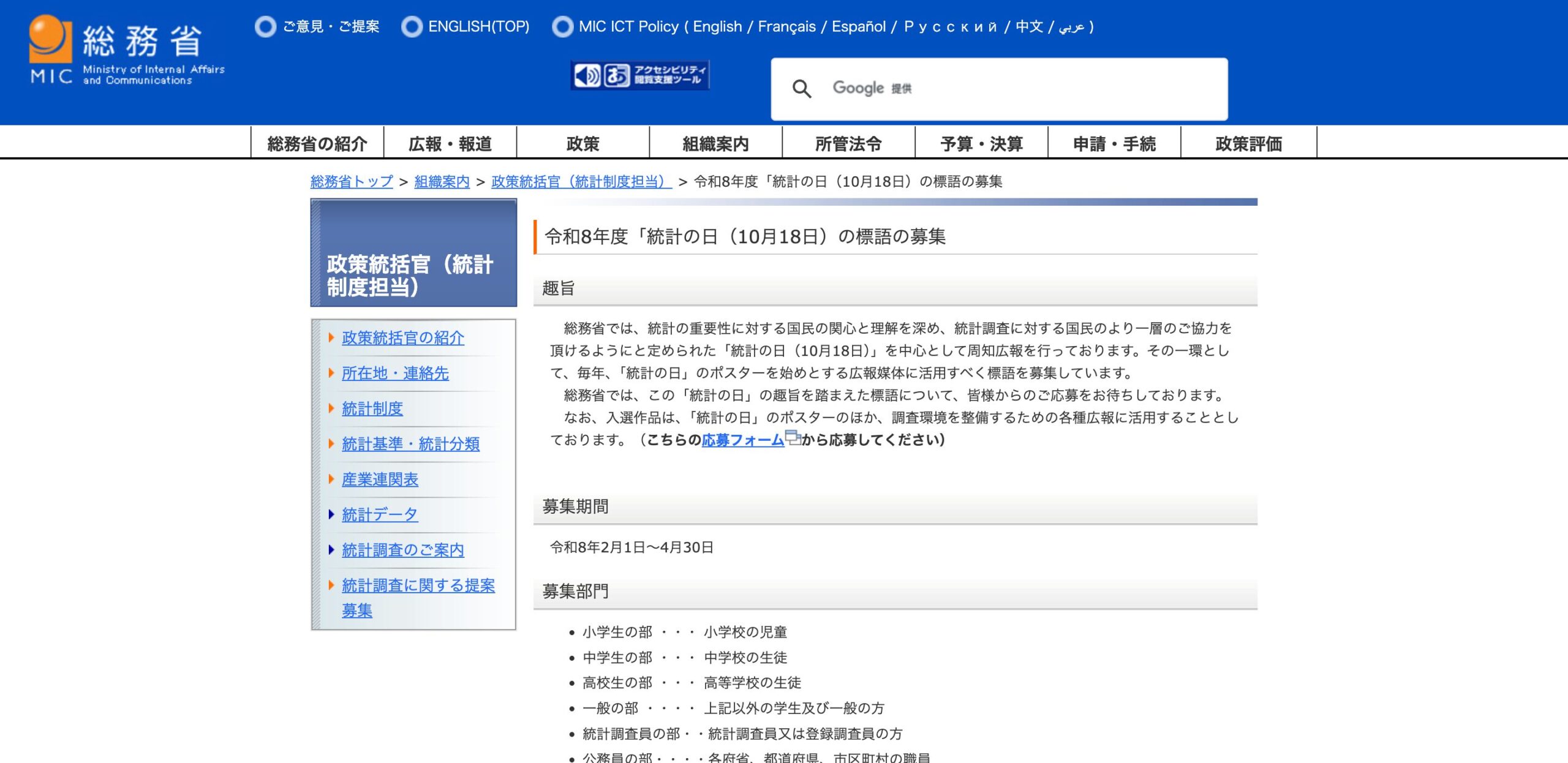1568x763 pixels.
Task: Click the search magnifier icon
Action: (x=801, y=89)
